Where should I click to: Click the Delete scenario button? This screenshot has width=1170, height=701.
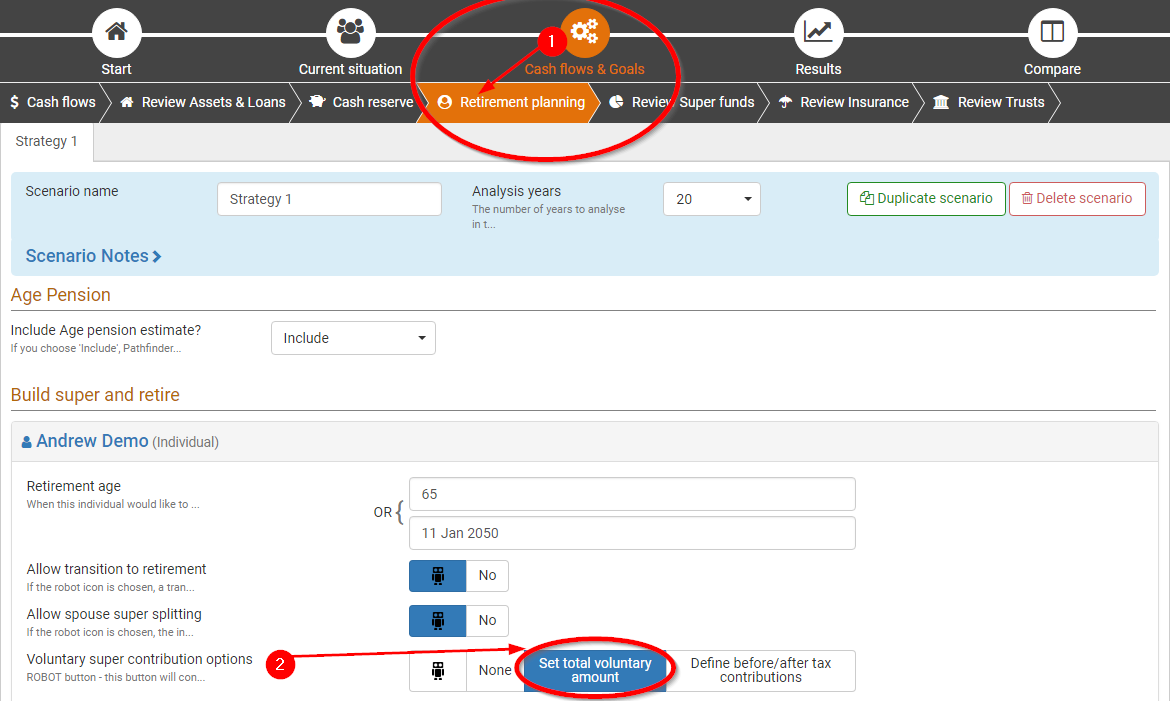(1077, 199)
